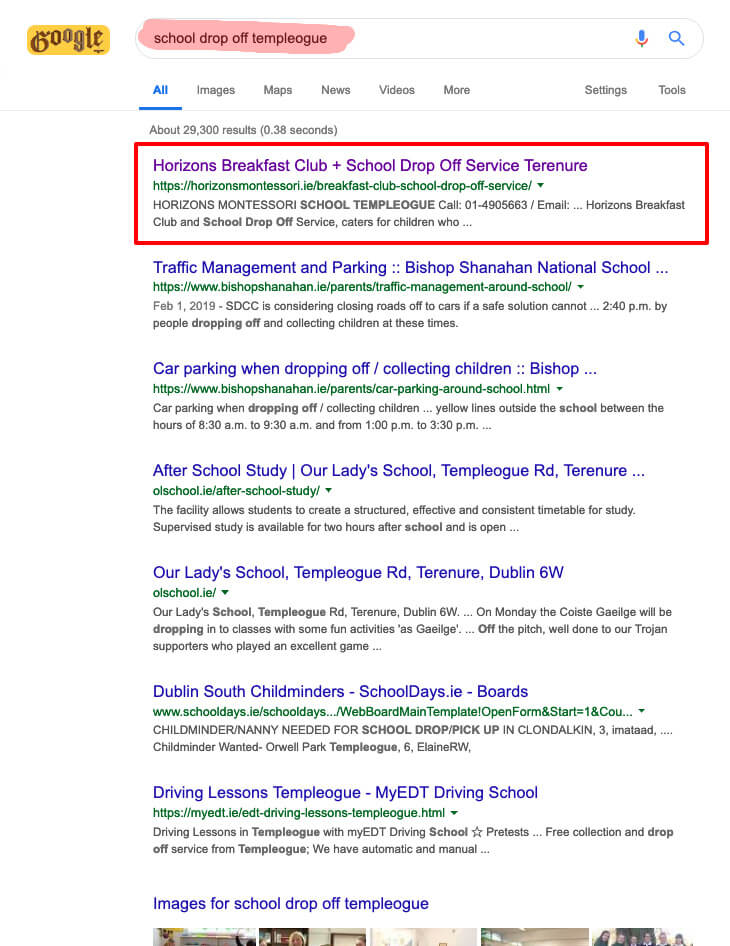
Task: Click the third image result thumbnail
Action: point(424,937)
